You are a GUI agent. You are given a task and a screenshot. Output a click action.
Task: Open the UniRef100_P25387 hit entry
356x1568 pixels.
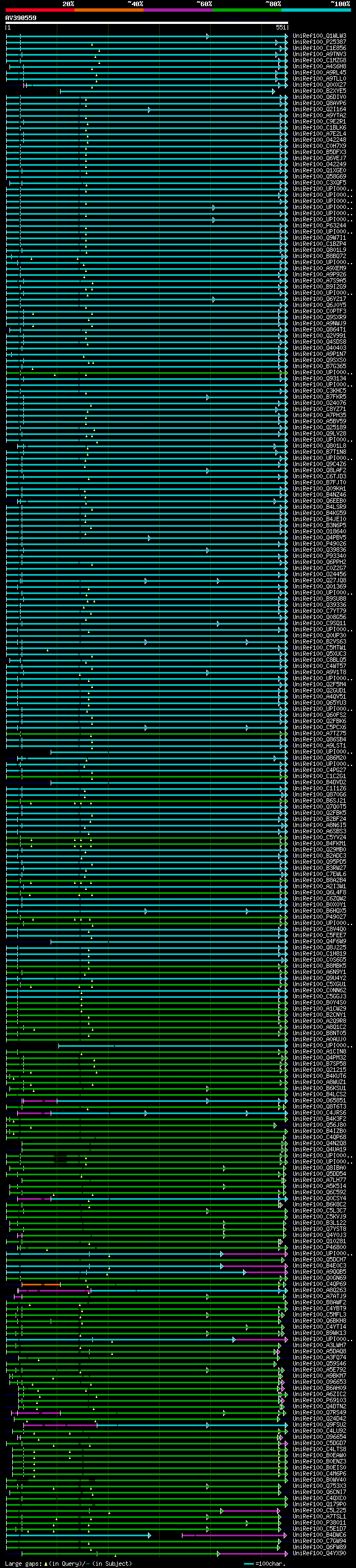coord(319,42)
